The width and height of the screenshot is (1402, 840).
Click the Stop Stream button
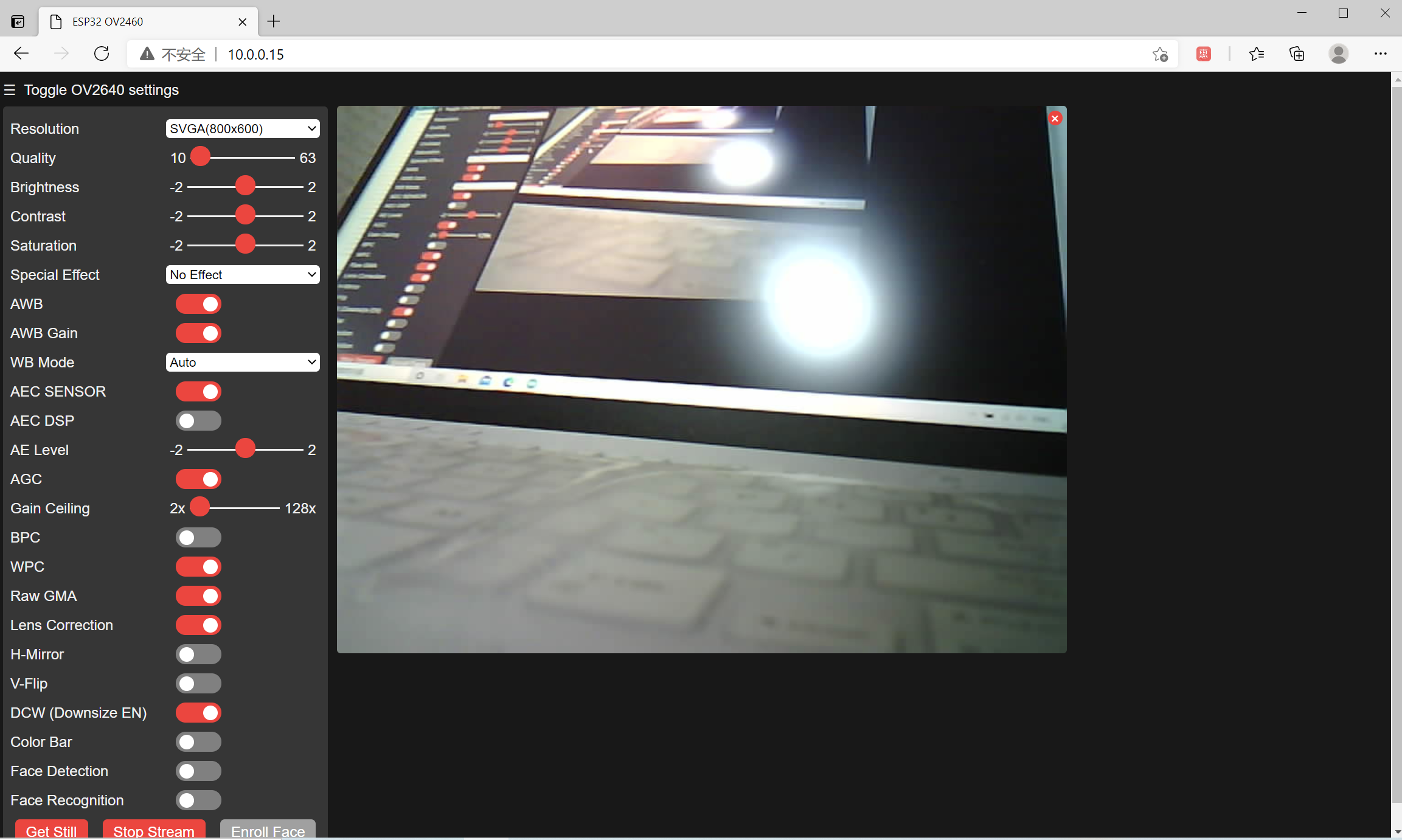154,830
